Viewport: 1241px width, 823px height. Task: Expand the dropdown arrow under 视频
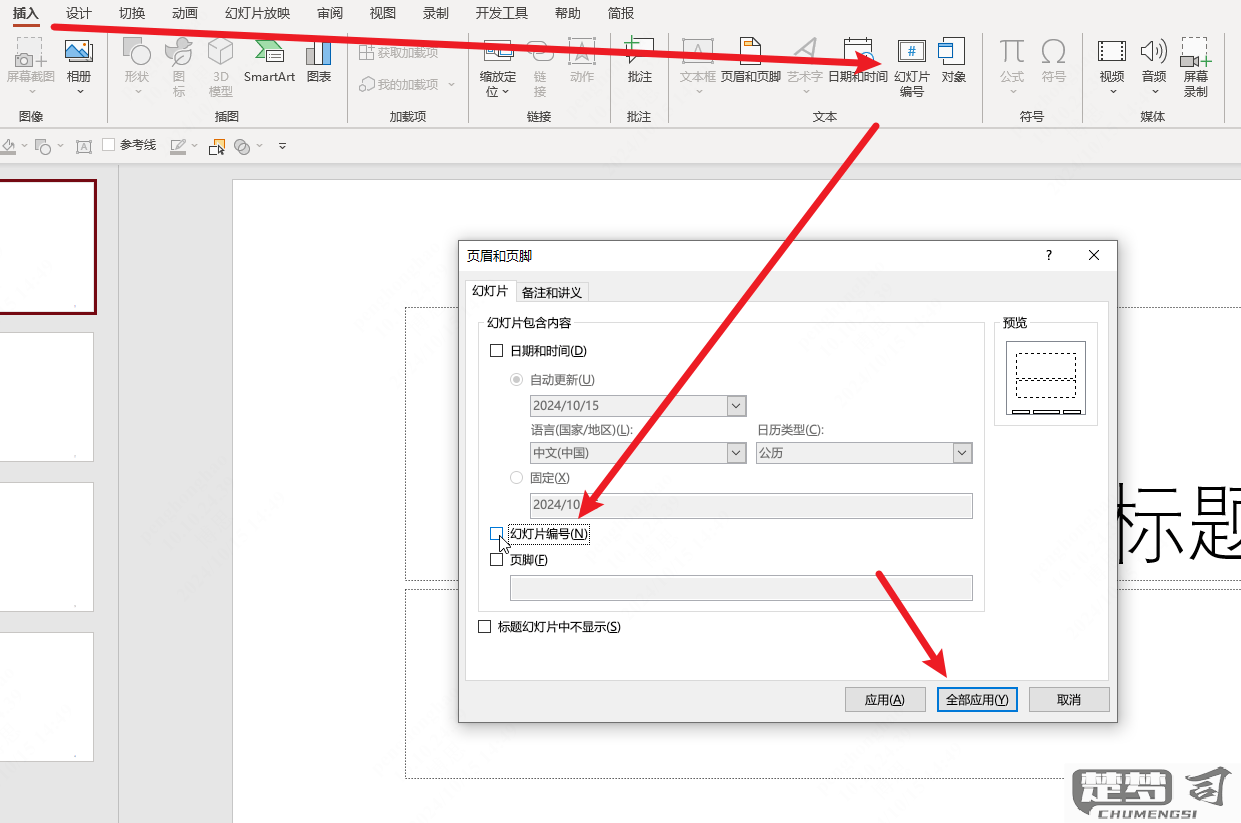(1112, 92)
